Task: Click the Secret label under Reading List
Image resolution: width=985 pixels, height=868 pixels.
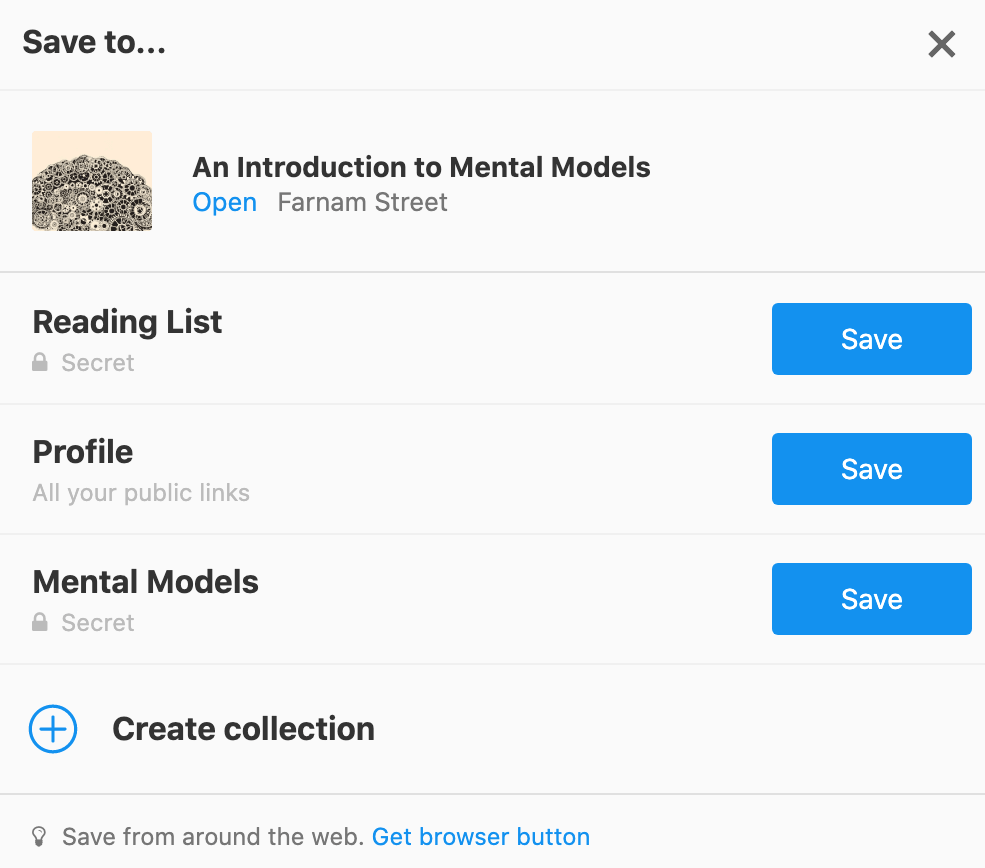Action: click(x=98, y=363)
